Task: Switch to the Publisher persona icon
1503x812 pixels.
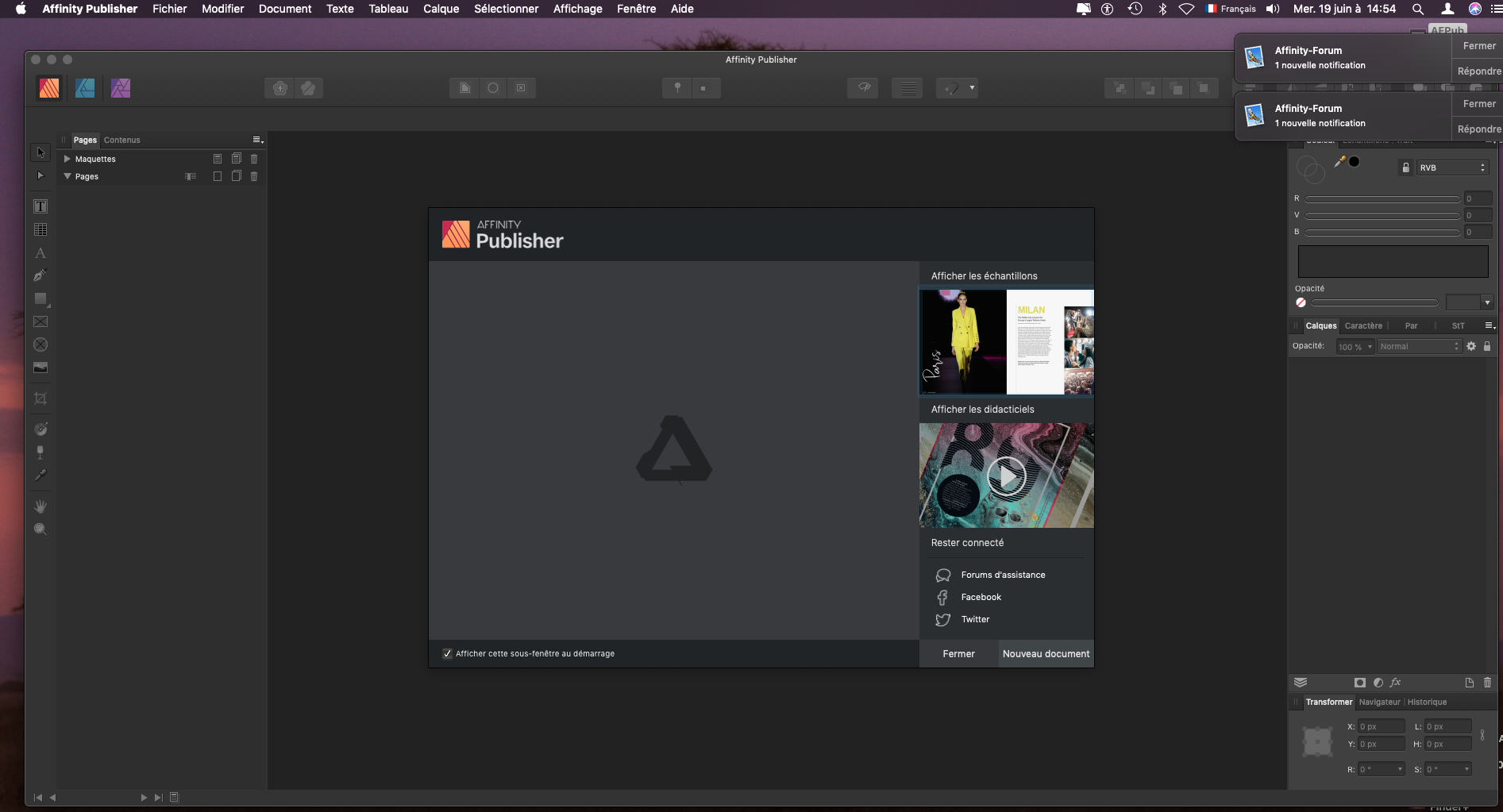Action: click(x=49, y=88)
